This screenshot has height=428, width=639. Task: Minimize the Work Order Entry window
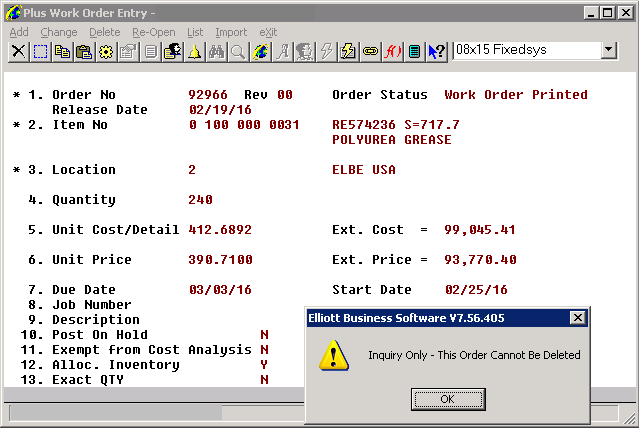(x=591, y=13)
